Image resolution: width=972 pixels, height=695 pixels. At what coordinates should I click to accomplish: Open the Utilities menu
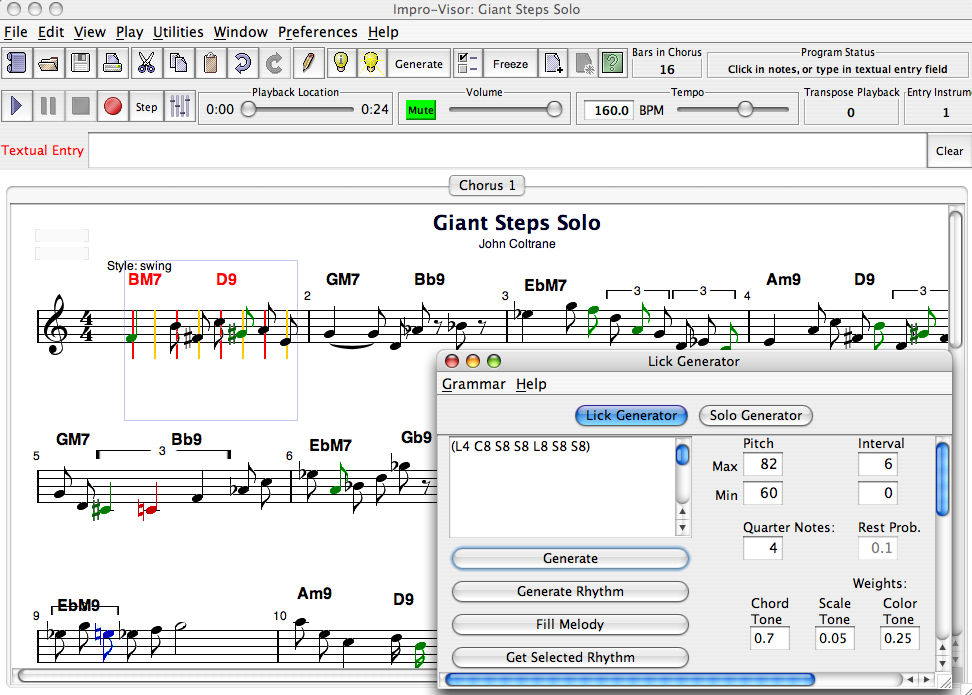pyautogui.click(x=178, y=32)
